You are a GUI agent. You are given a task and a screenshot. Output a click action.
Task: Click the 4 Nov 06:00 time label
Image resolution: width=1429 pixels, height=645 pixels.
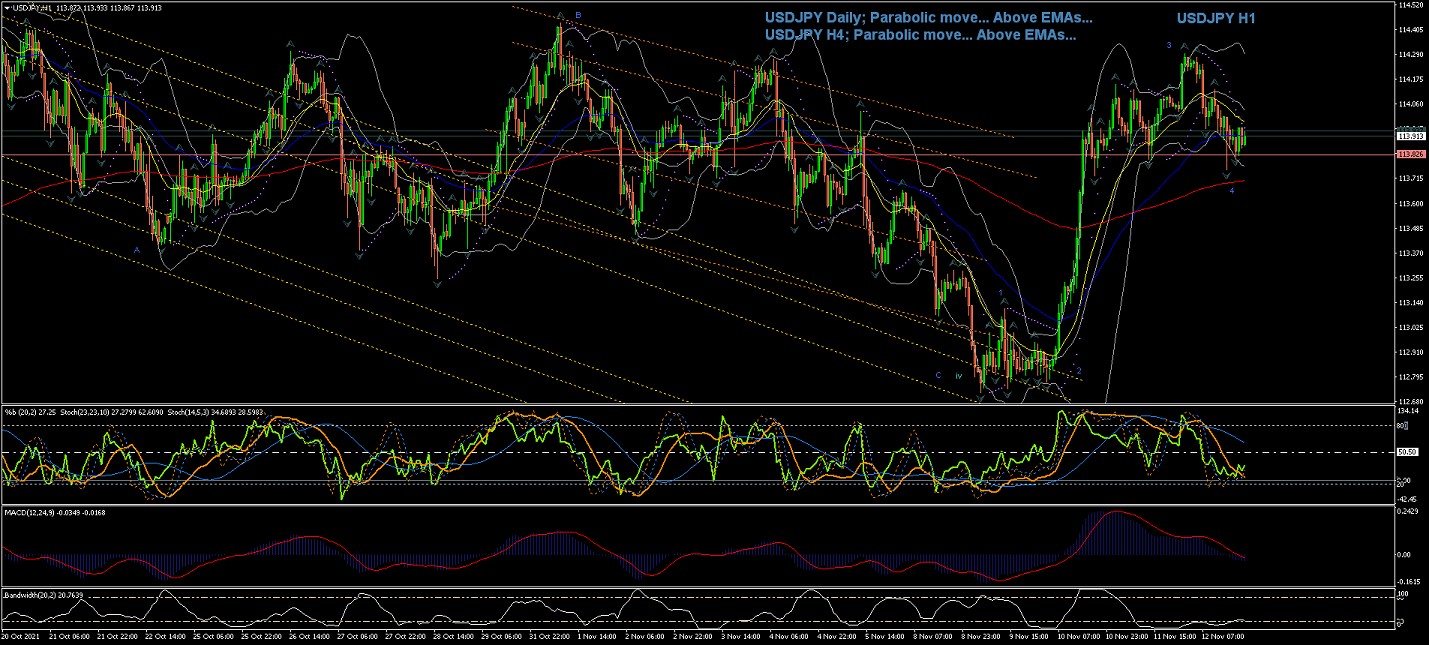(791, 635)
